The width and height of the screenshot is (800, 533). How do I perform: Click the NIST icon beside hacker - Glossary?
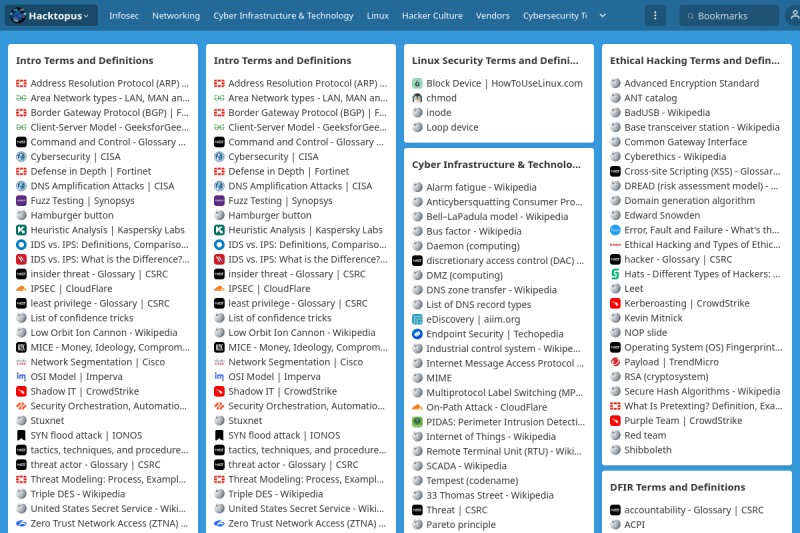coord(615,260)
